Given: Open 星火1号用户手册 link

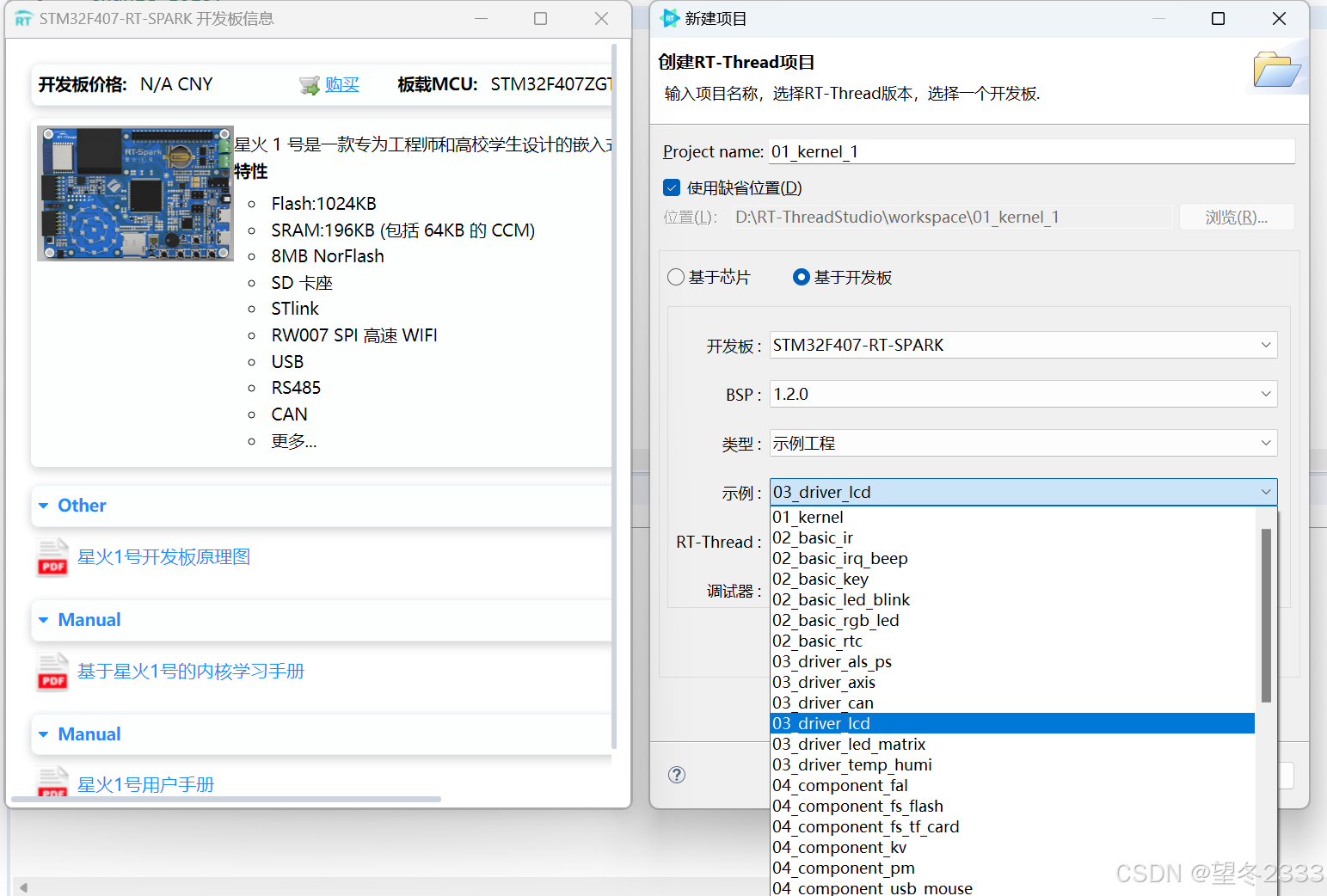Looking at the screenshot, I should pos(145,784).
